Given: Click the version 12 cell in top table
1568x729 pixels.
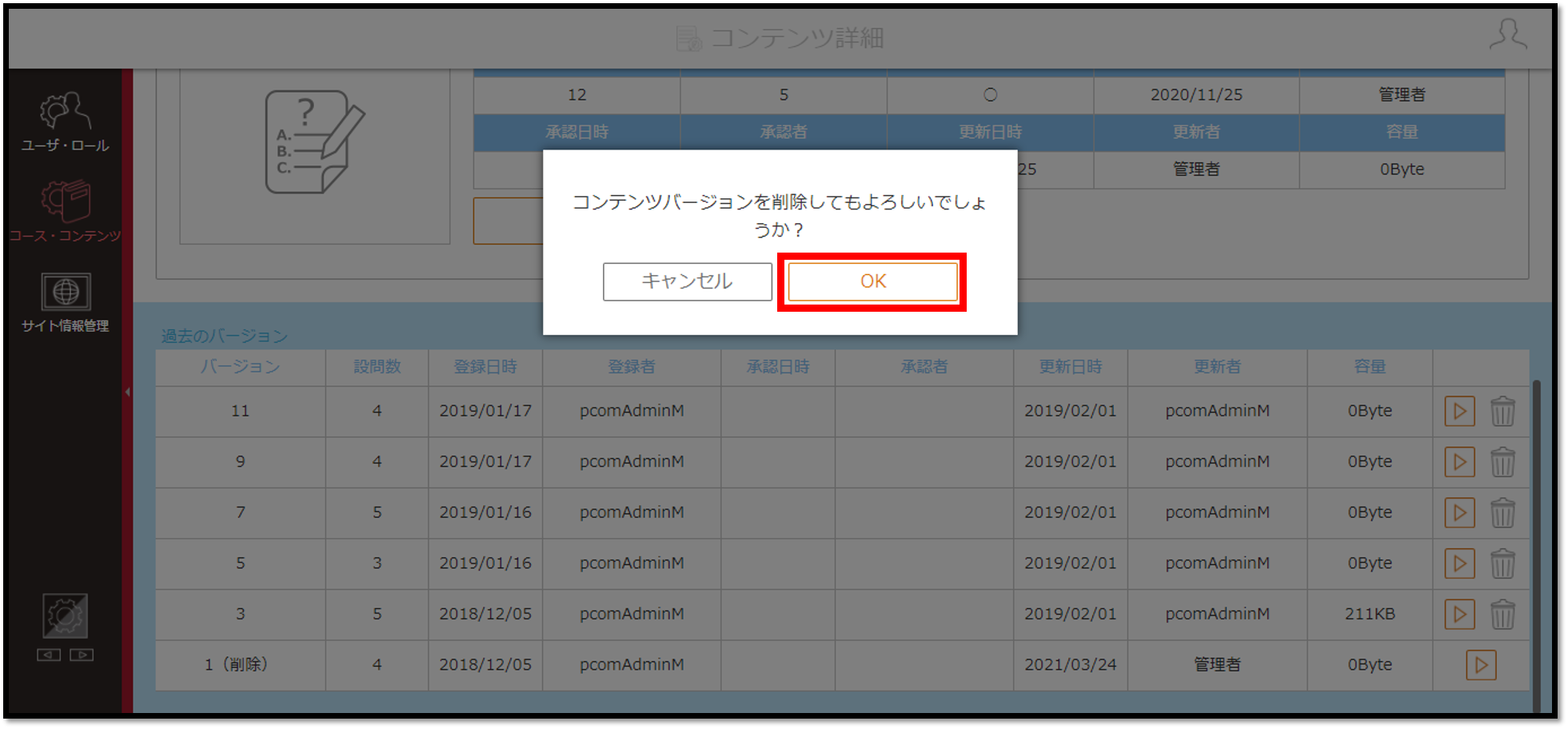Looking at the screenshot, I should point(577,95).
